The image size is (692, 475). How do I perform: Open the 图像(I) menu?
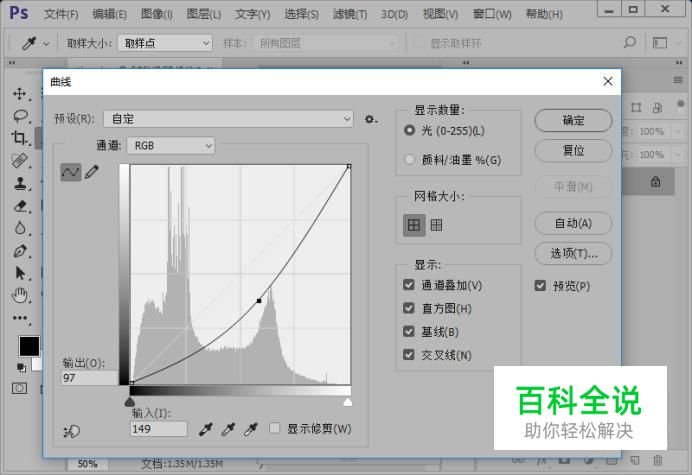pyautogui.click(x=157, y=14)
